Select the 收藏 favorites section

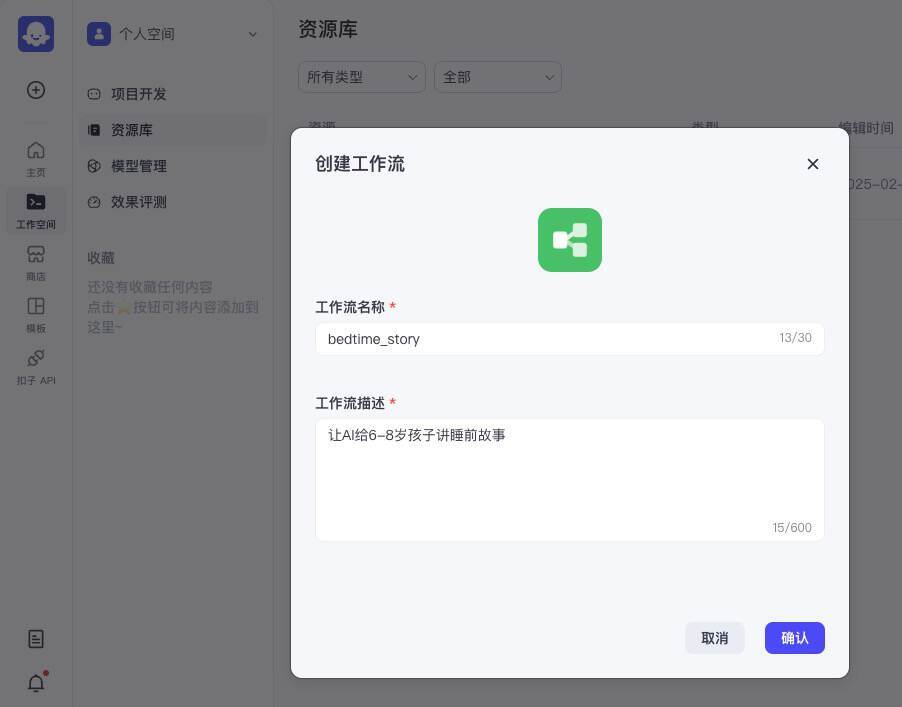pos(101,257)
